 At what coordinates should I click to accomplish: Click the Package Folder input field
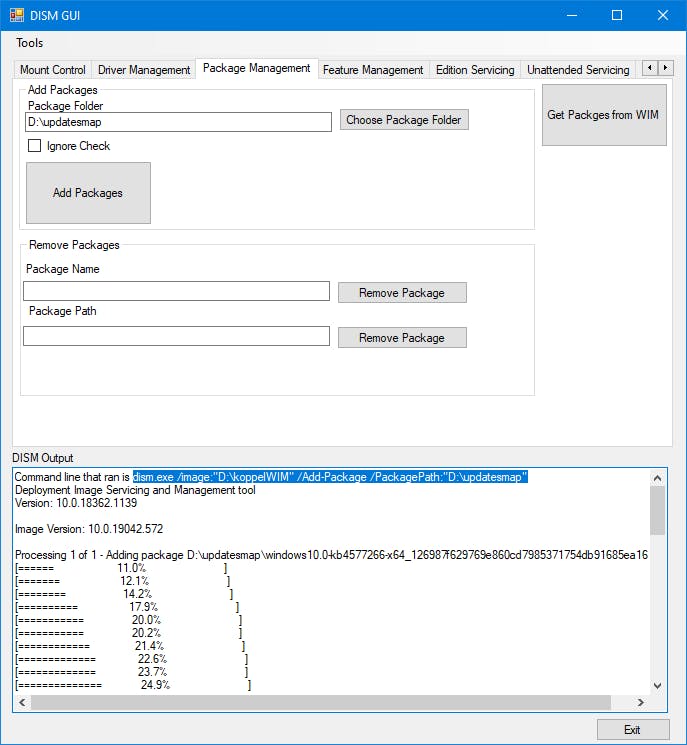tap(178, 122)
